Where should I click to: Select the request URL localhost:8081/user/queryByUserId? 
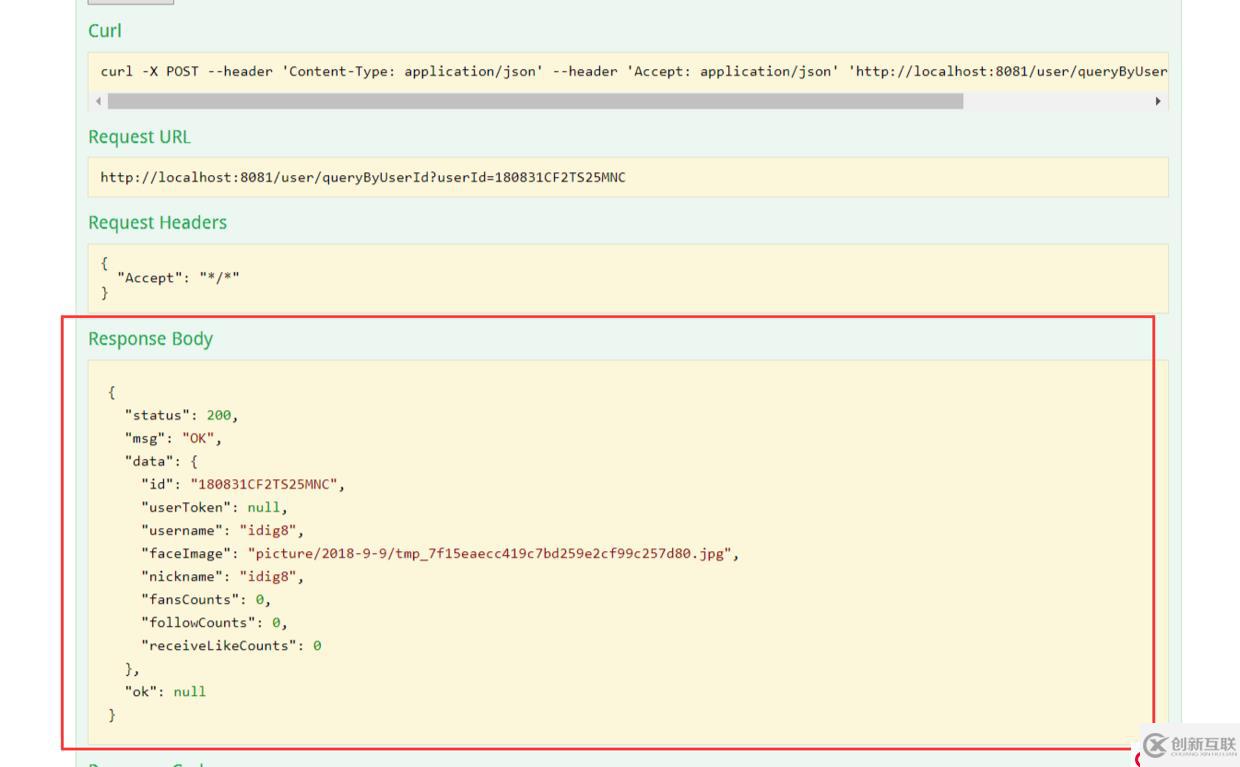pyautogui.click(x=363, y=178)
